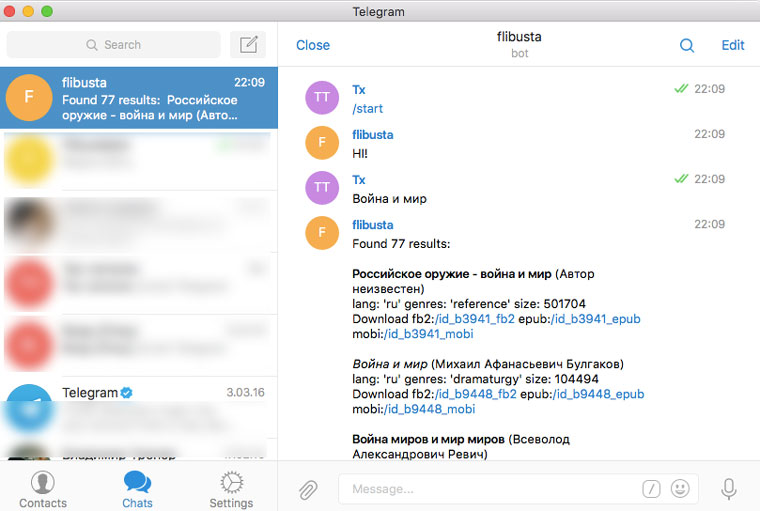Click the Edit button in the chat header

pyautogui.click(x=732, y=45)
